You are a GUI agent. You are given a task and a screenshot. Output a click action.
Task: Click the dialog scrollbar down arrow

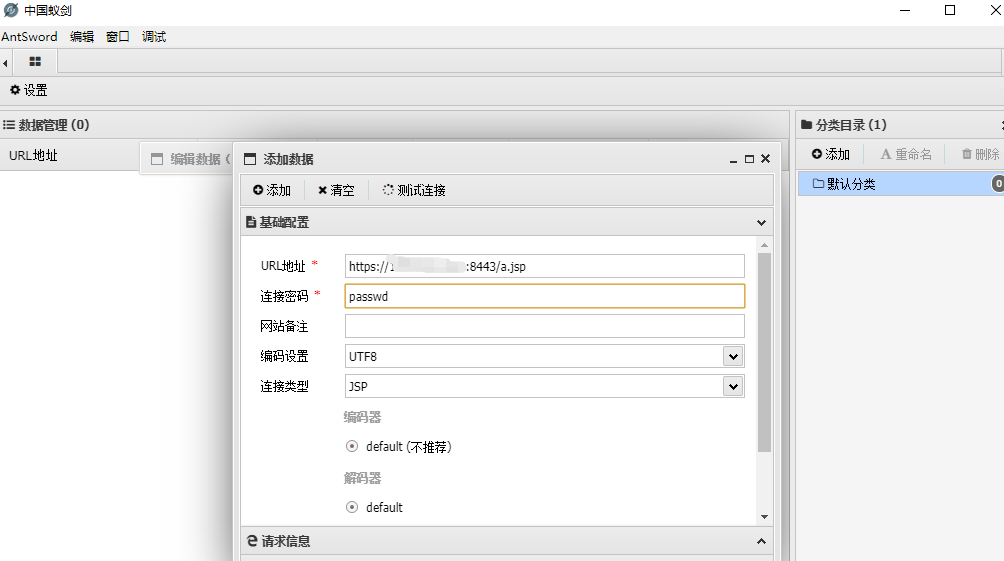764,517
